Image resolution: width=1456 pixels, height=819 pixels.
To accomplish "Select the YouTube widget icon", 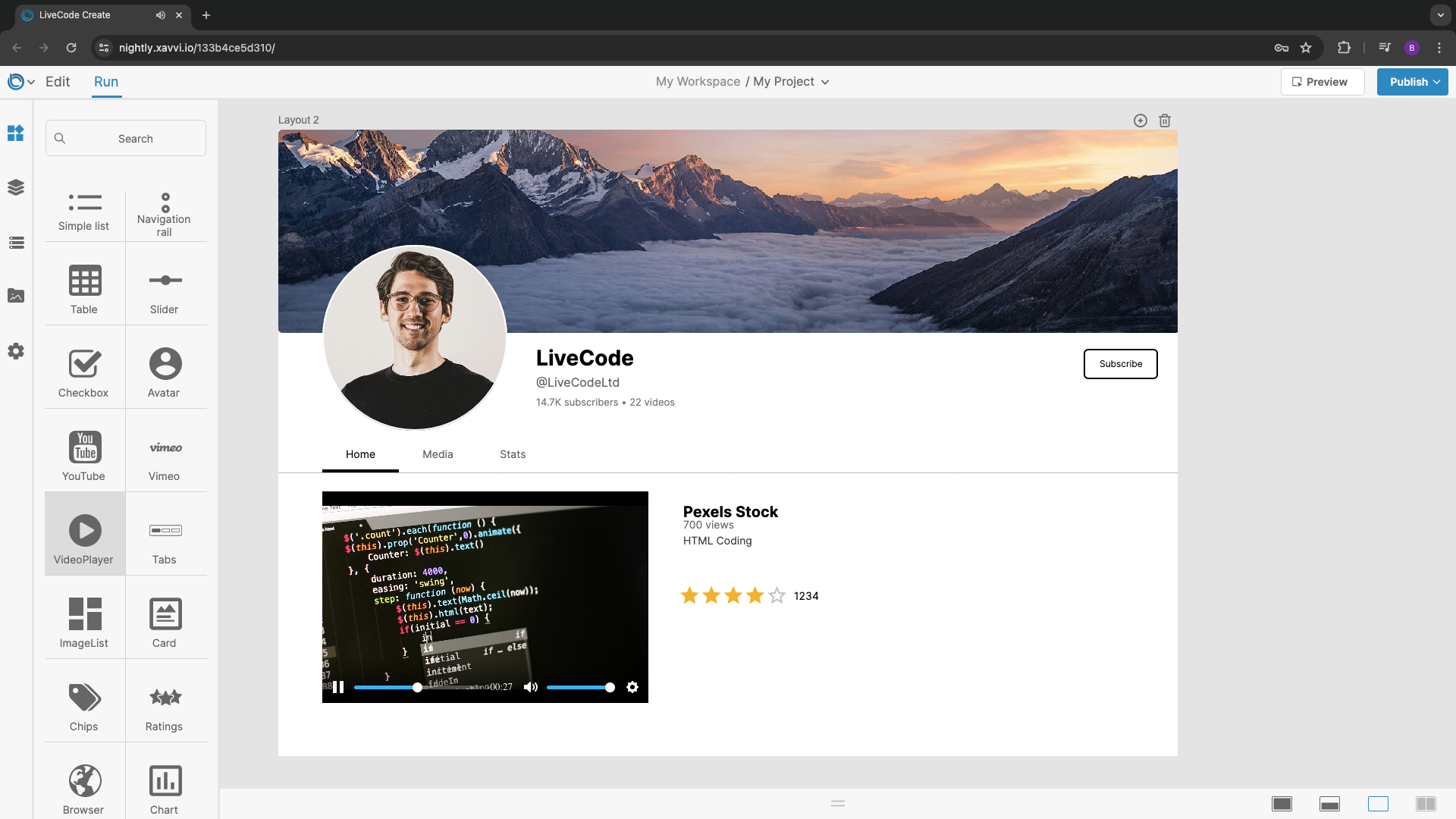I will [x=84, y=447].
